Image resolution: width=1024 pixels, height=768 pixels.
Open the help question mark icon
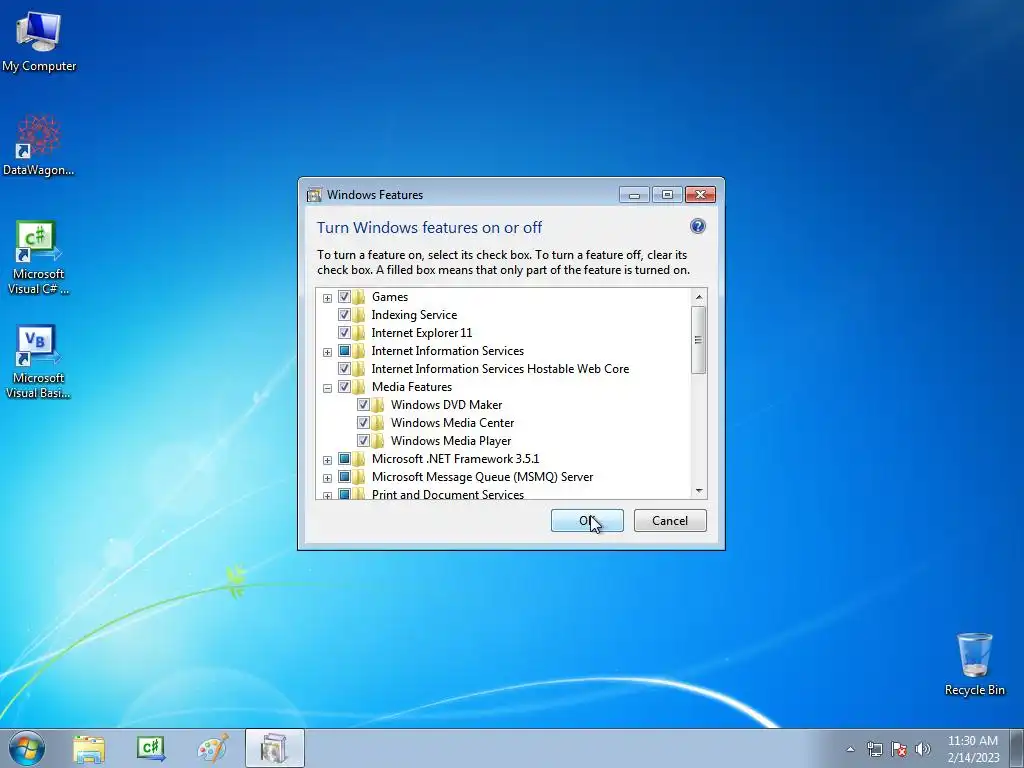[x=697, y=226]
